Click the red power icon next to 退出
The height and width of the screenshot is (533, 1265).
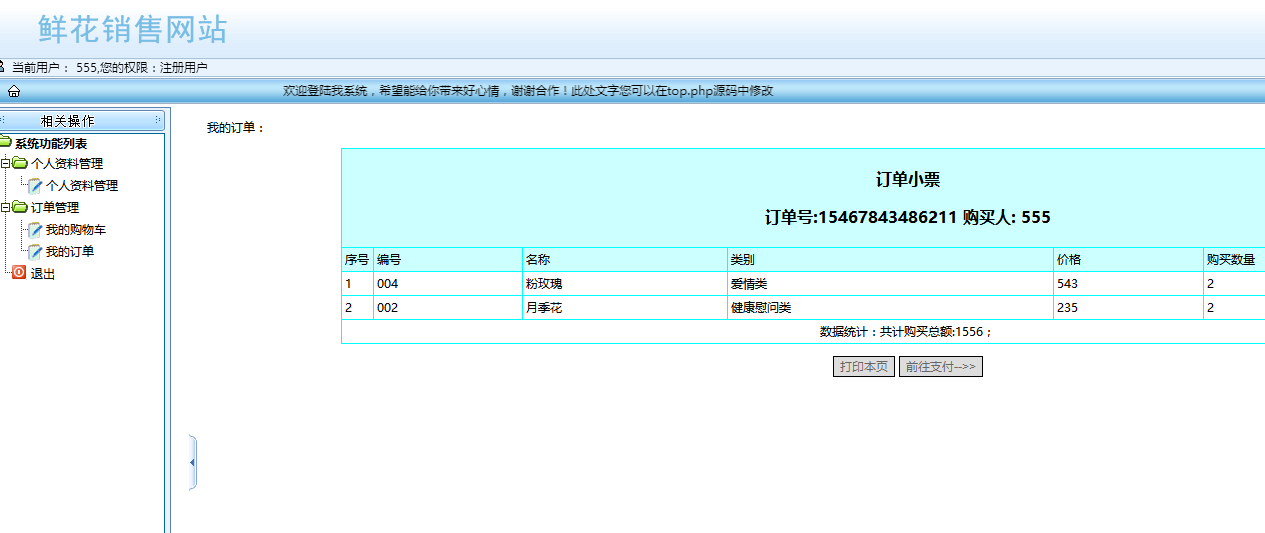(x=19, y=273)
